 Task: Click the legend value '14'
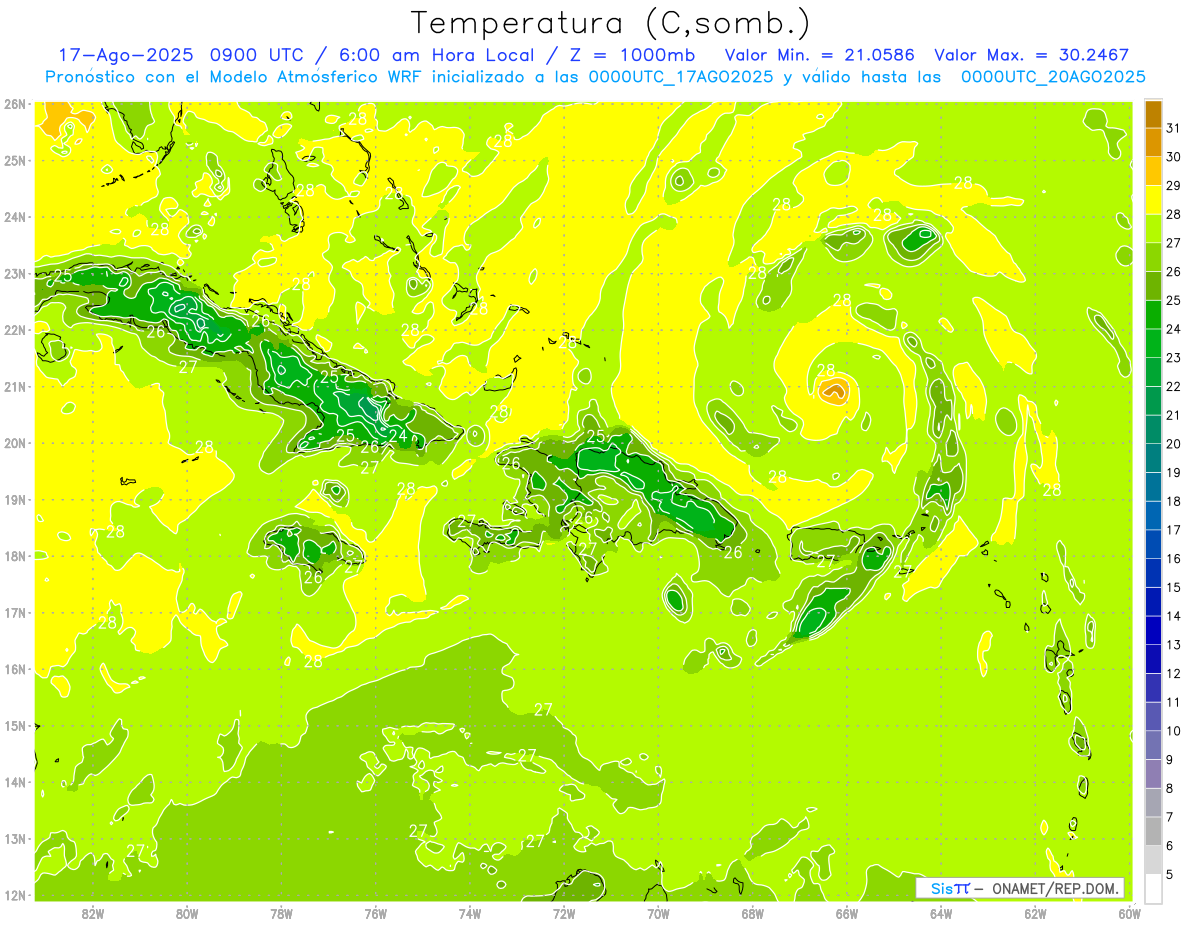tap(1174, 616)
